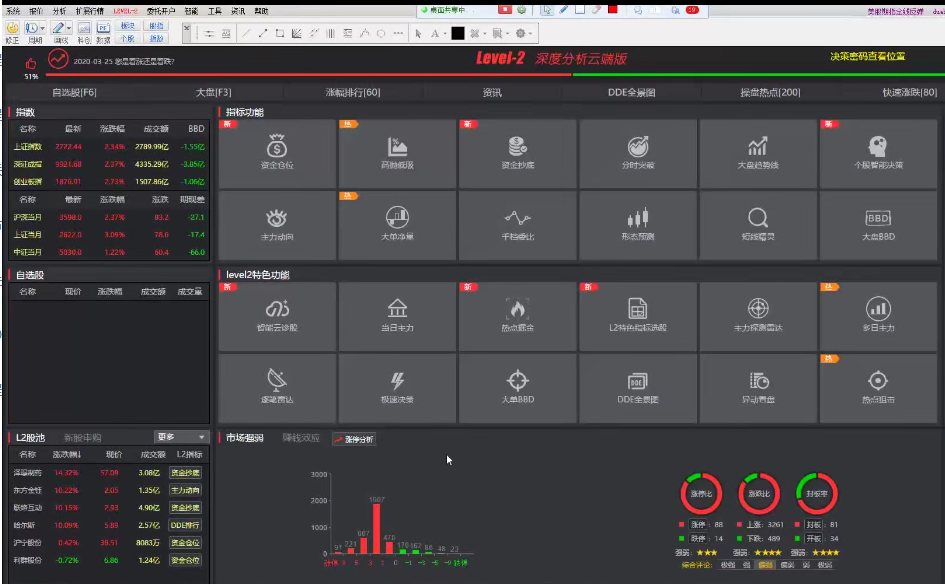Select the 上证指数 index row
The image size is (945, 584).
pyautogui.click(x=109, y=146)
